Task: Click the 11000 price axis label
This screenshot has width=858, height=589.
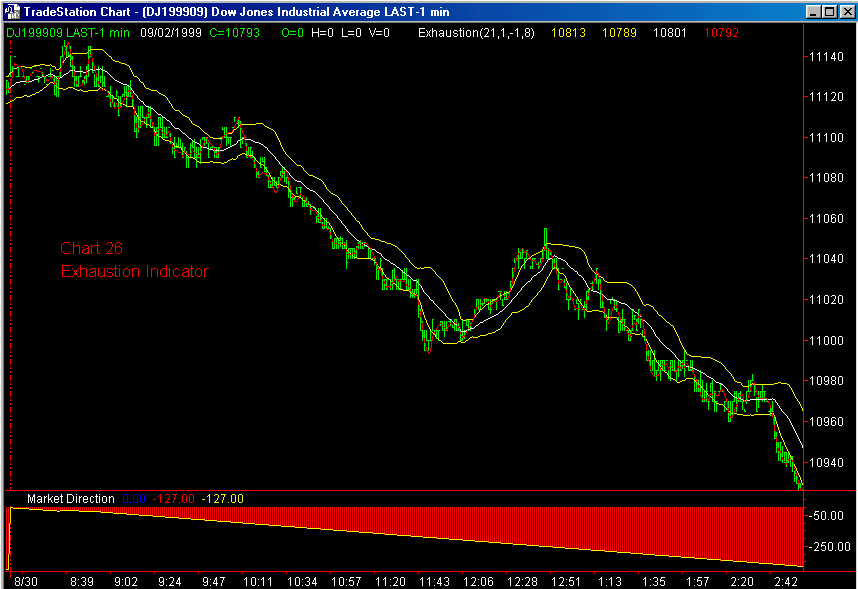Action: [826, 340]
